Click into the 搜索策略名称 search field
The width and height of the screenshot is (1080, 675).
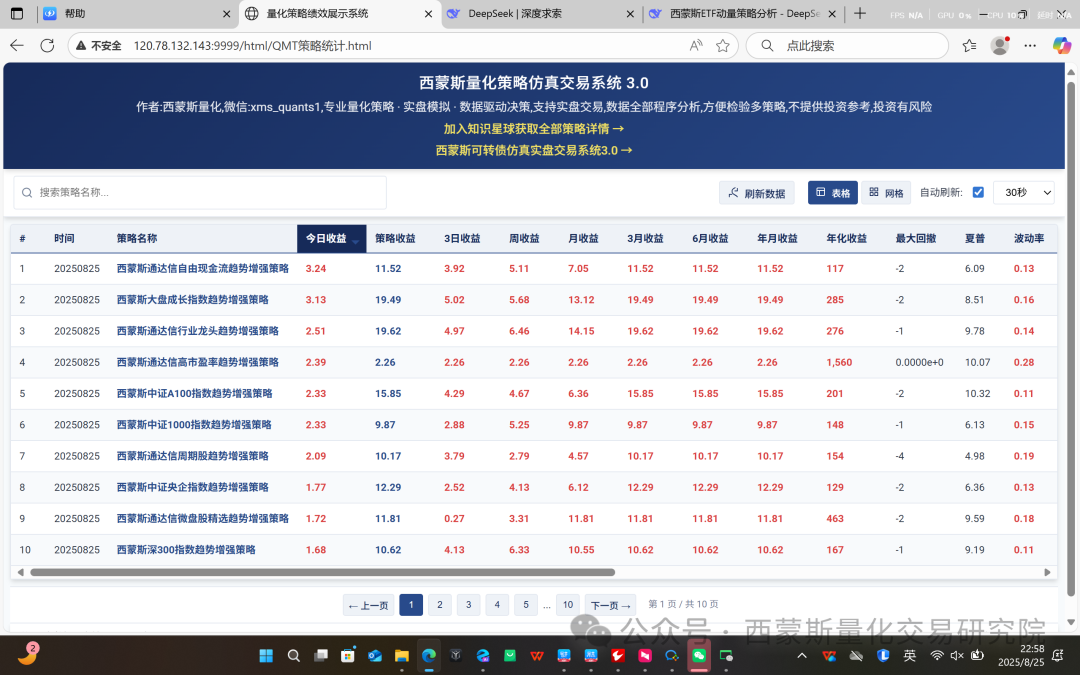[x=200, y=193]
